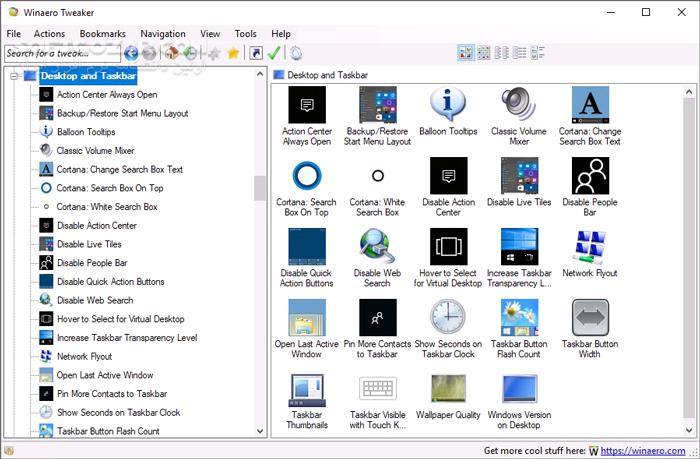700x459 pixels.
Task: Collapse the Desktop and Taskbar tree node
Action: pyautogui.click(x=14, y=76)
